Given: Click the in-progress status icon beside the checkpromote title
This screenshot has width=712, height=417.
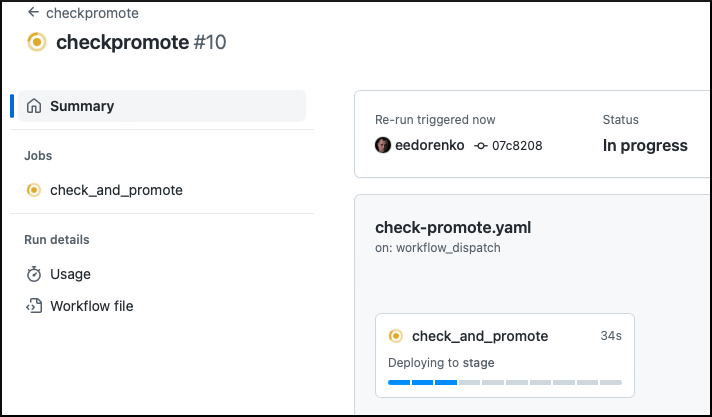Looking at the screenshot, I should click(37, 42).
